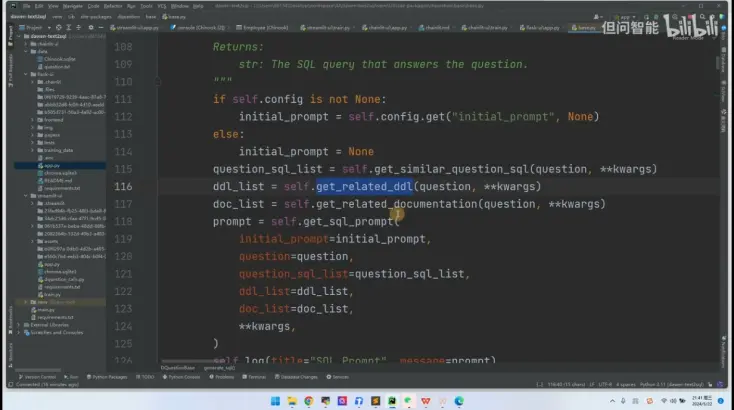Viewport: 734px width, 410px height.
Task: Select main.py in the project tree
Action: click(x=45, y=310)
